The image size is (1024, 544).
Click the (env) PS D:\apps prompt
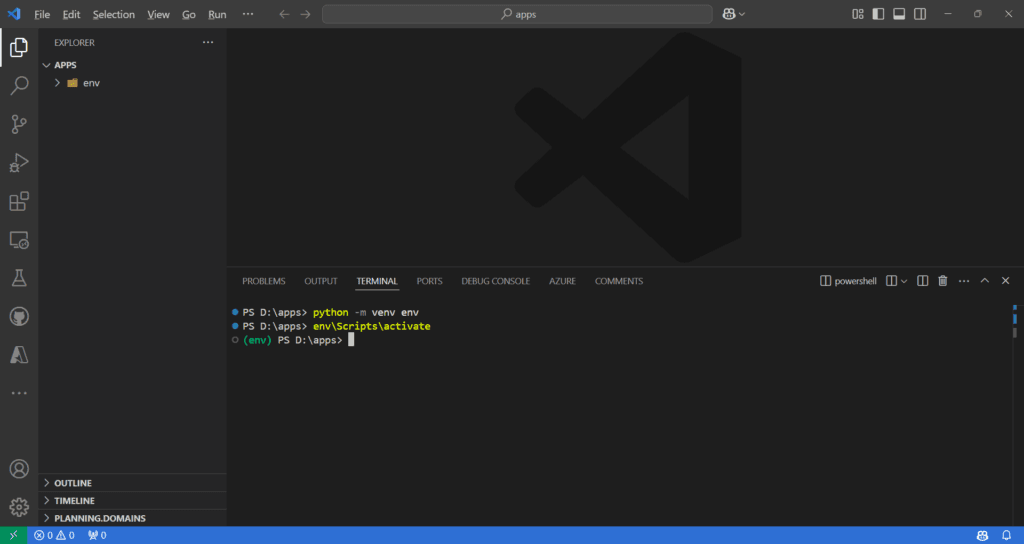(293, 340)
